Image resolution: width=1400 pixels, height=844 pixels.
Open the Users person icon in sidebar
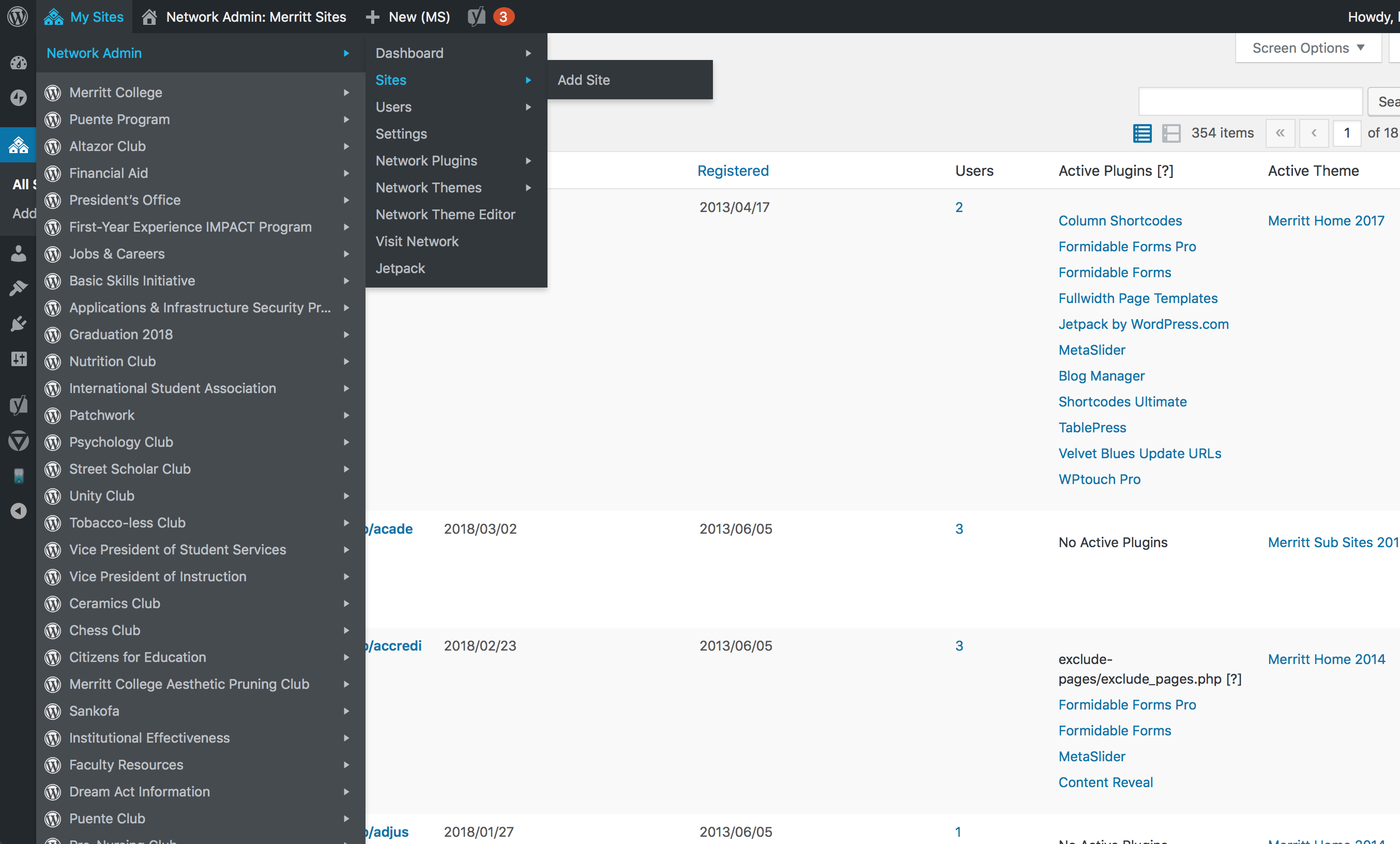pos(18,253)
